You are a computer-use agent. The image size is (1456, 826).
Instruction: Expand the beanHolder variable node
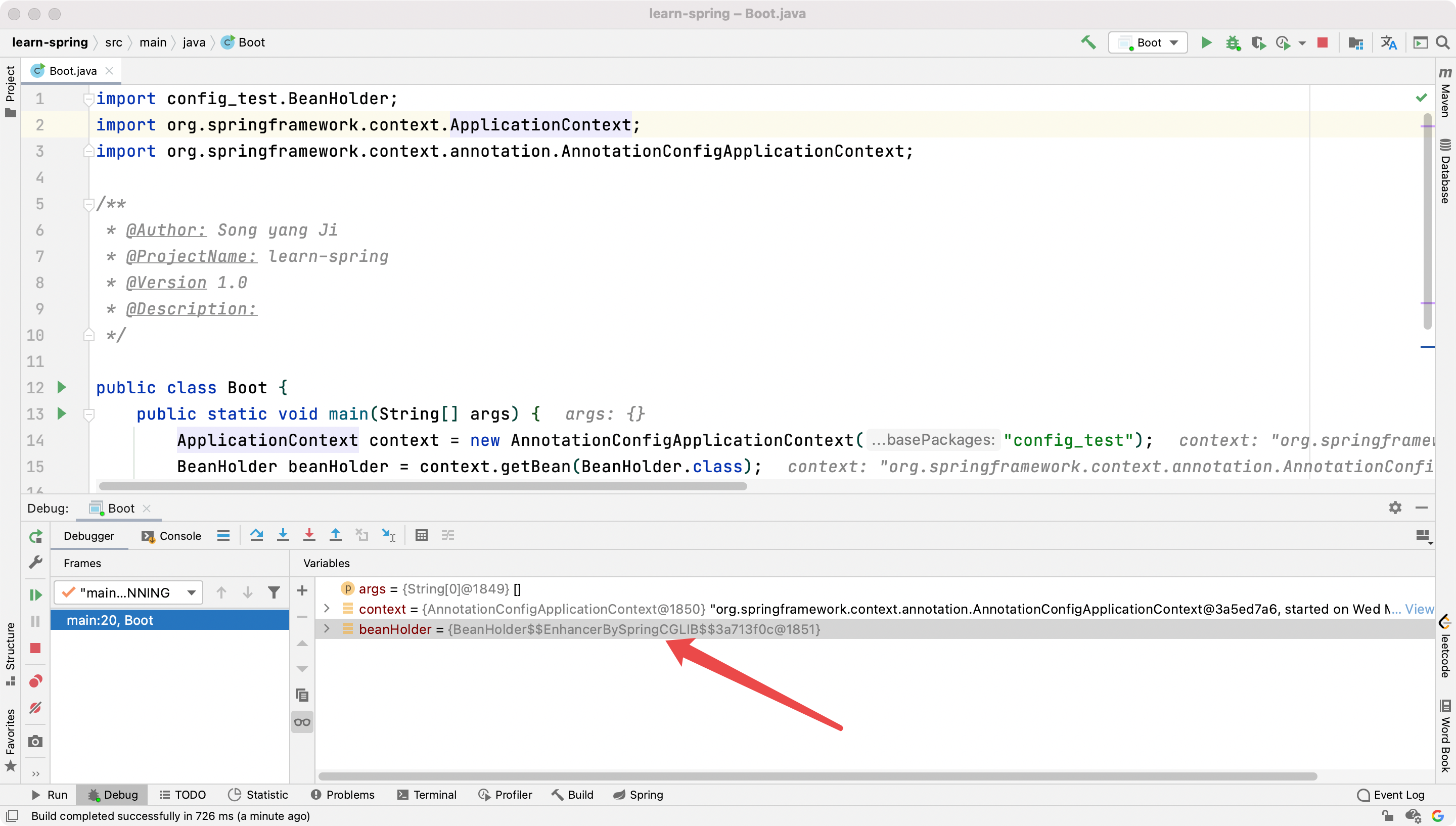point(327,629)
